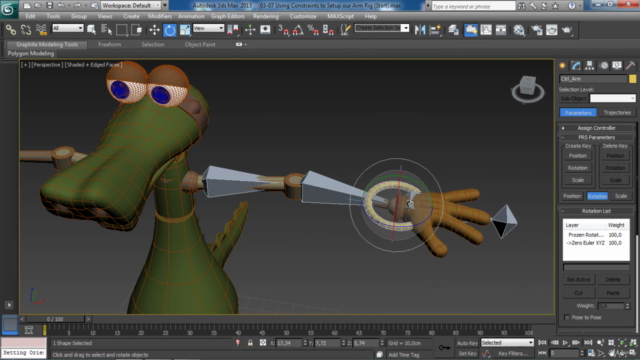
Task: Toggle the 3D Snaps button
Action: click(x=283, y=30)
